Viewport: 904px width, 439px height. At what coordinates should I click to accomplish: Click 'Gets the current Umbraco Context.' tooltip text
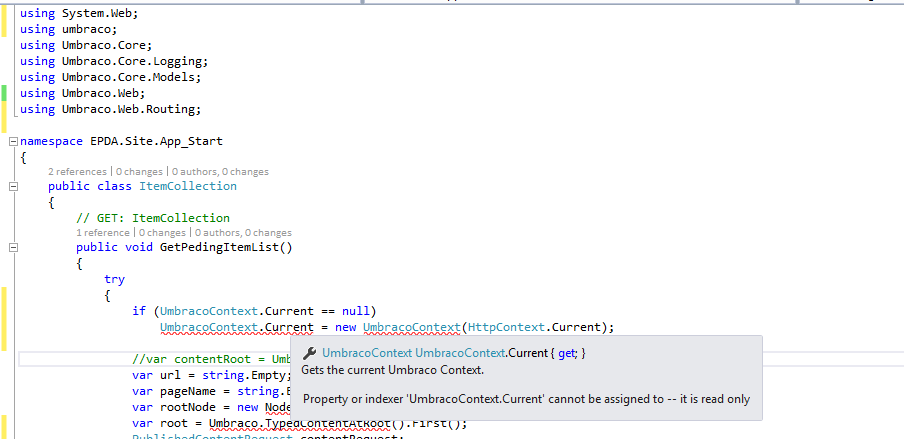click(393, 370)
